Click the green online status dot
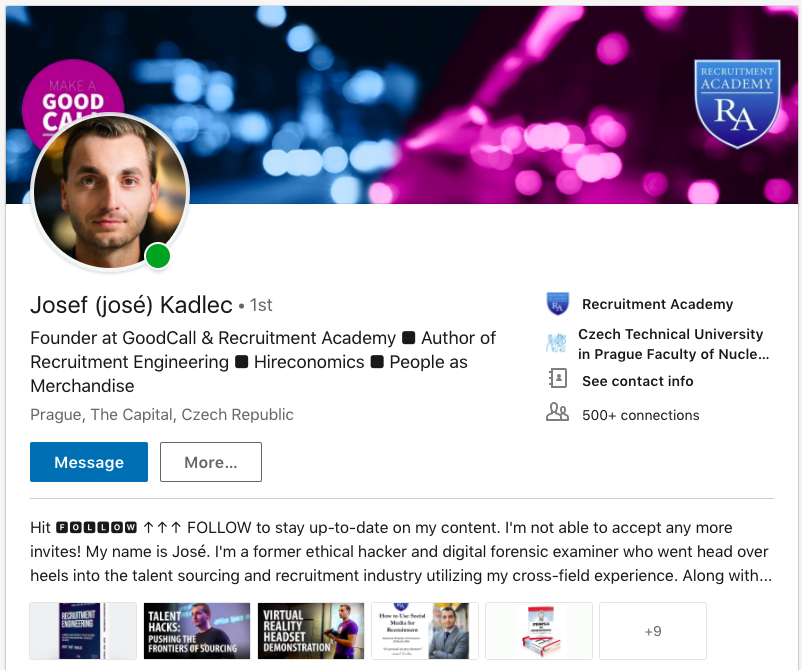The height and width of the screenshot is (670, 802). coord(158,257)
